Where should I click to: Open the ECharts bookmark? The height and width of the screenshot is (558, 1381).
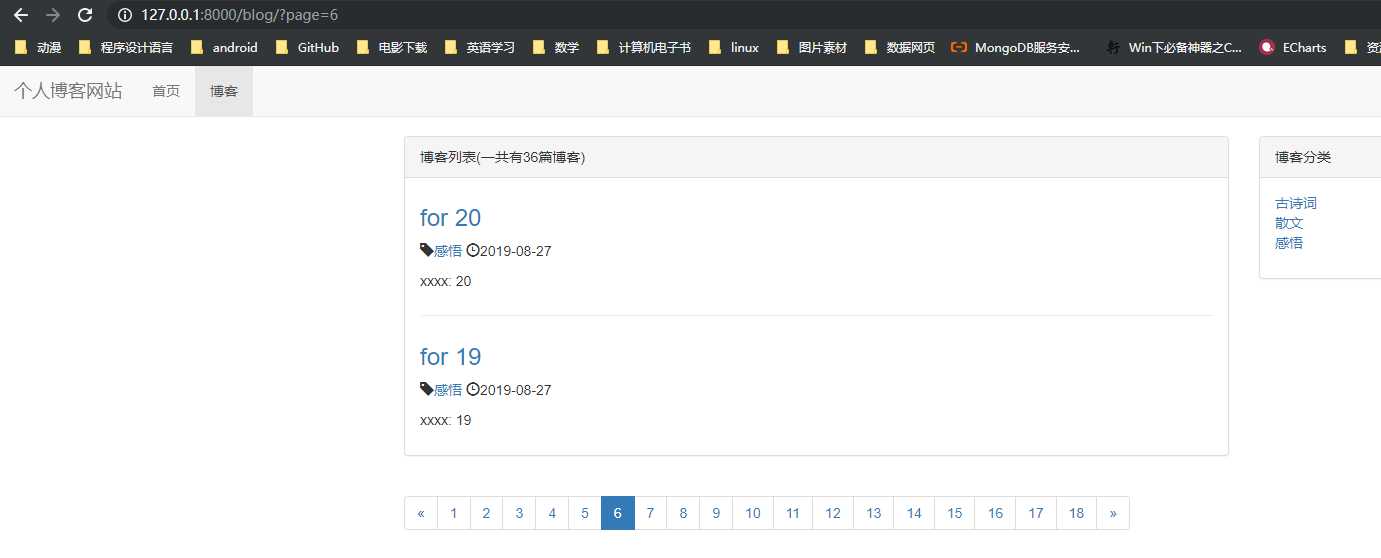(1294, 47)
